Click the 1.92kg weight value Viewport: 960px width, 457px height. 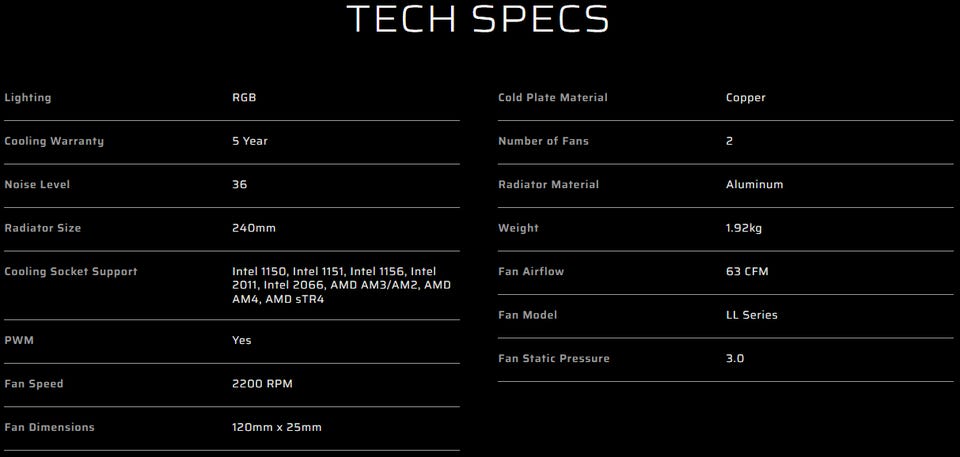coord(744,228)
